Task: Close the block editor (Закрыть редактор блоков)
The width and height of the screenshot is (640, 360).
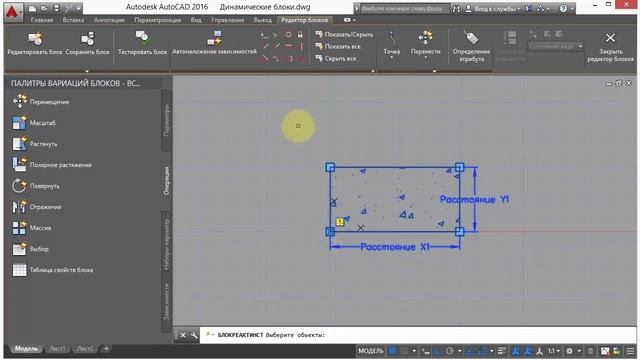Action: tap(610, 47)
